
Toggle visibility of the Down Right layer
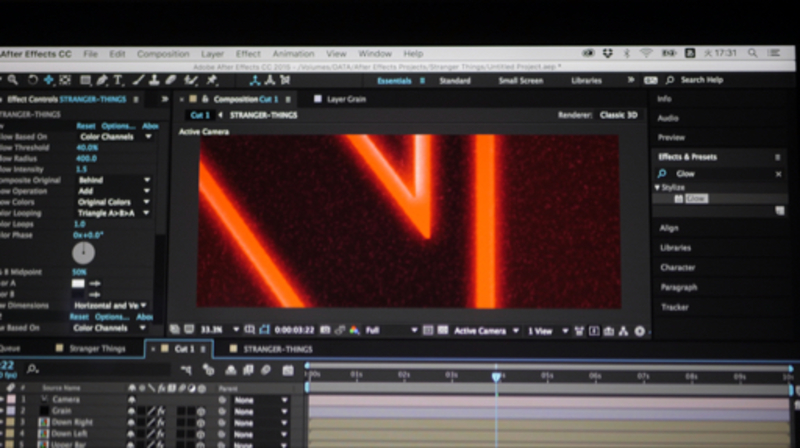pyautogui.click(x=132, y=422)
